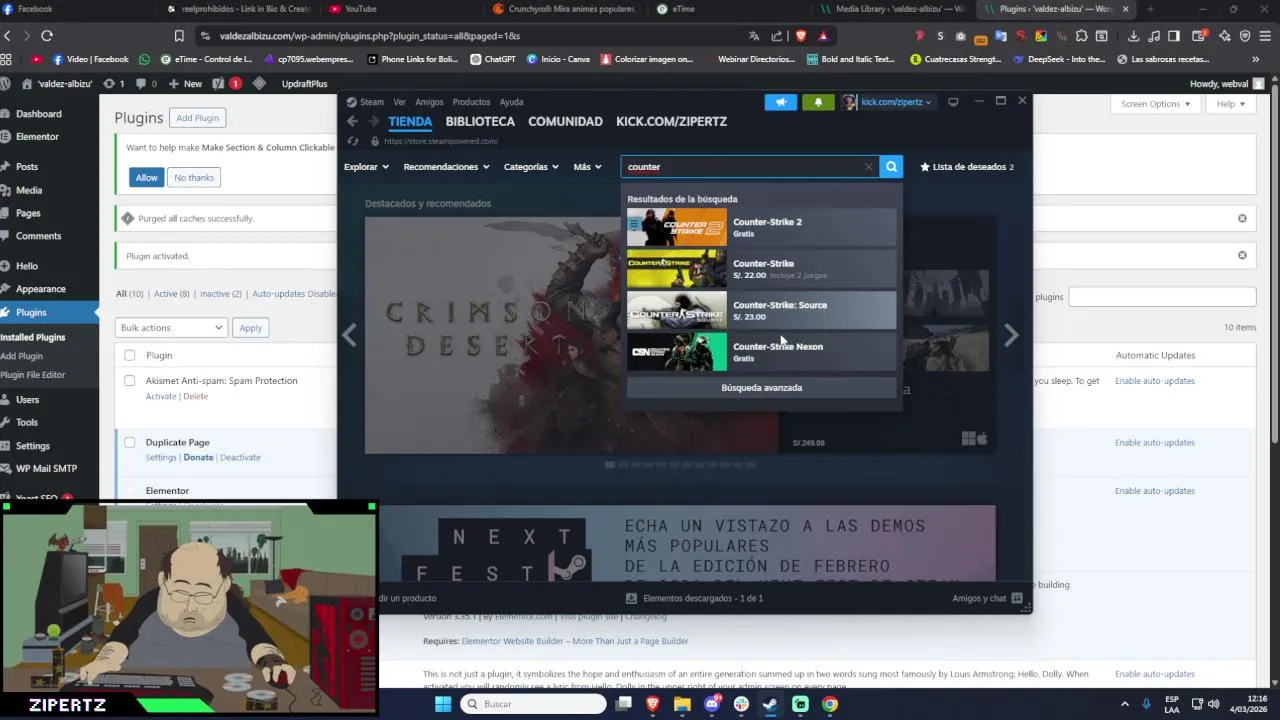The height and width of the screenshot is (720, 1280).
Task: Click the plugins search field in WordPress
Action: [1162, 297]
